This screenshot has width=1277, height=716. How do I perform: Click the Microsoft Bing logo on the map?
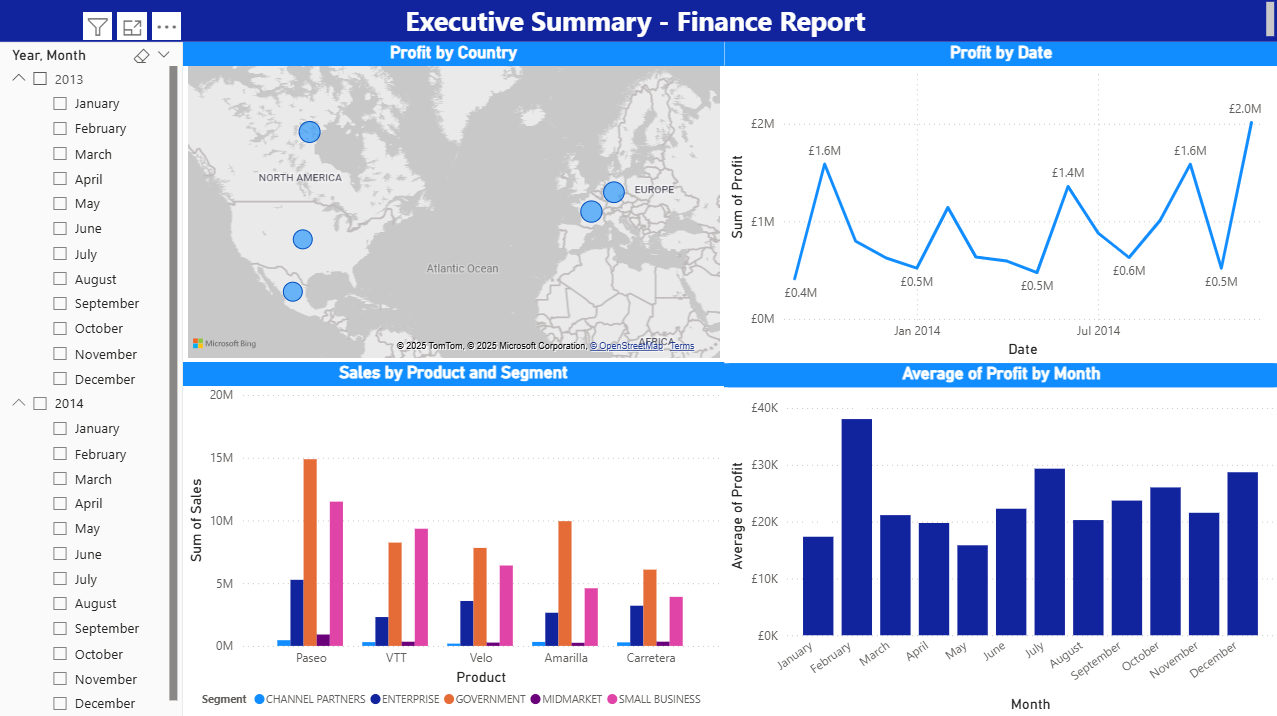click(225, 344)
